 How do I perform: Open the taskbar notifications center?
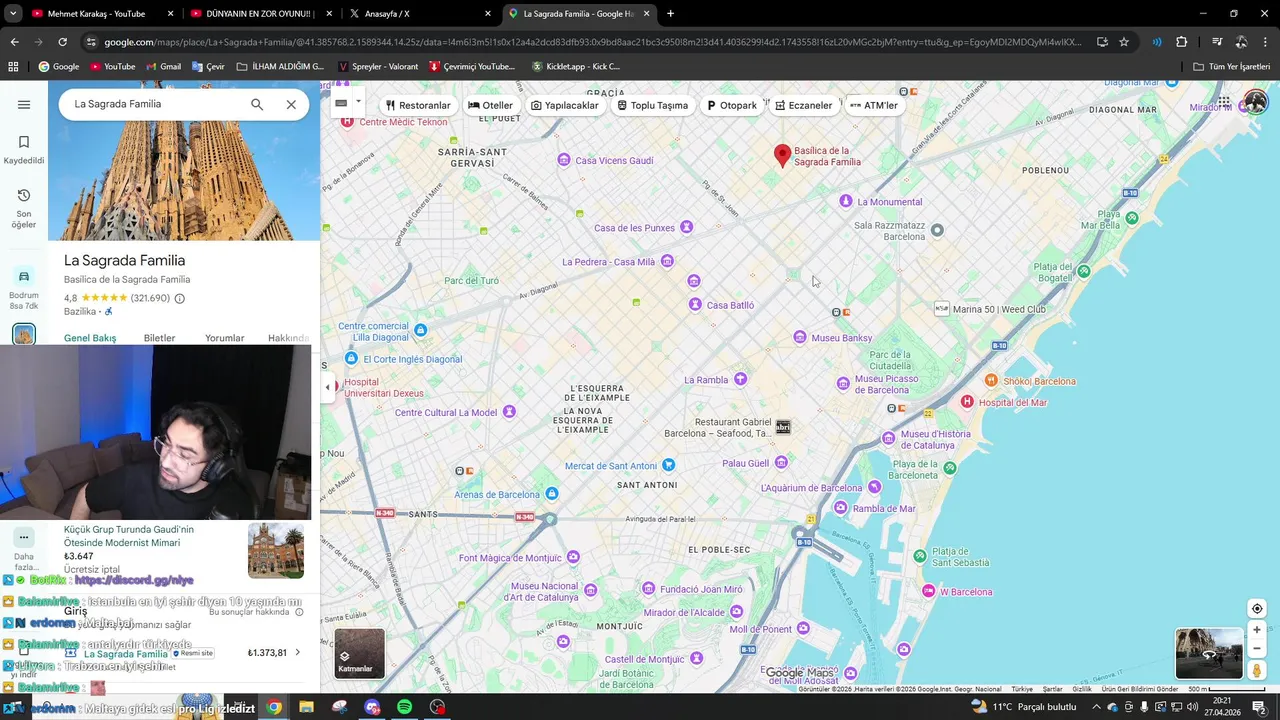pos(1259,707)
